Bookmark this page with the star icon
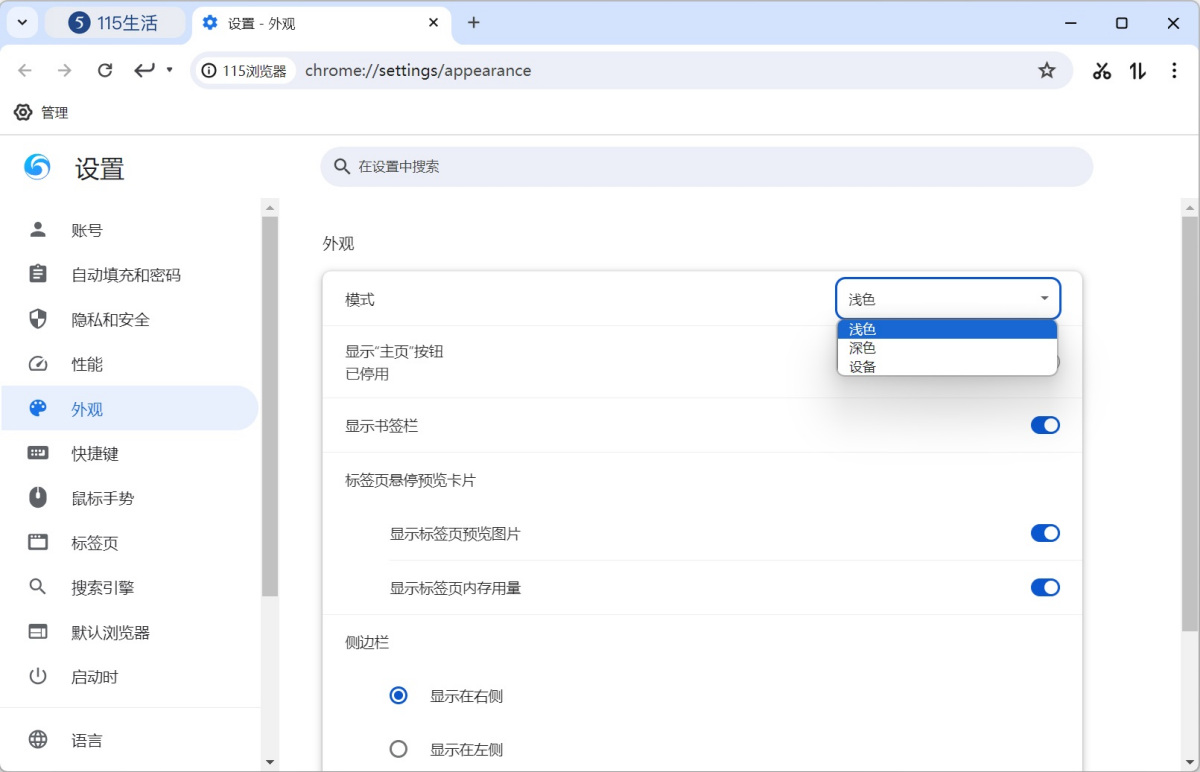Screen dimensions: 1200x772 (1046, 71)
